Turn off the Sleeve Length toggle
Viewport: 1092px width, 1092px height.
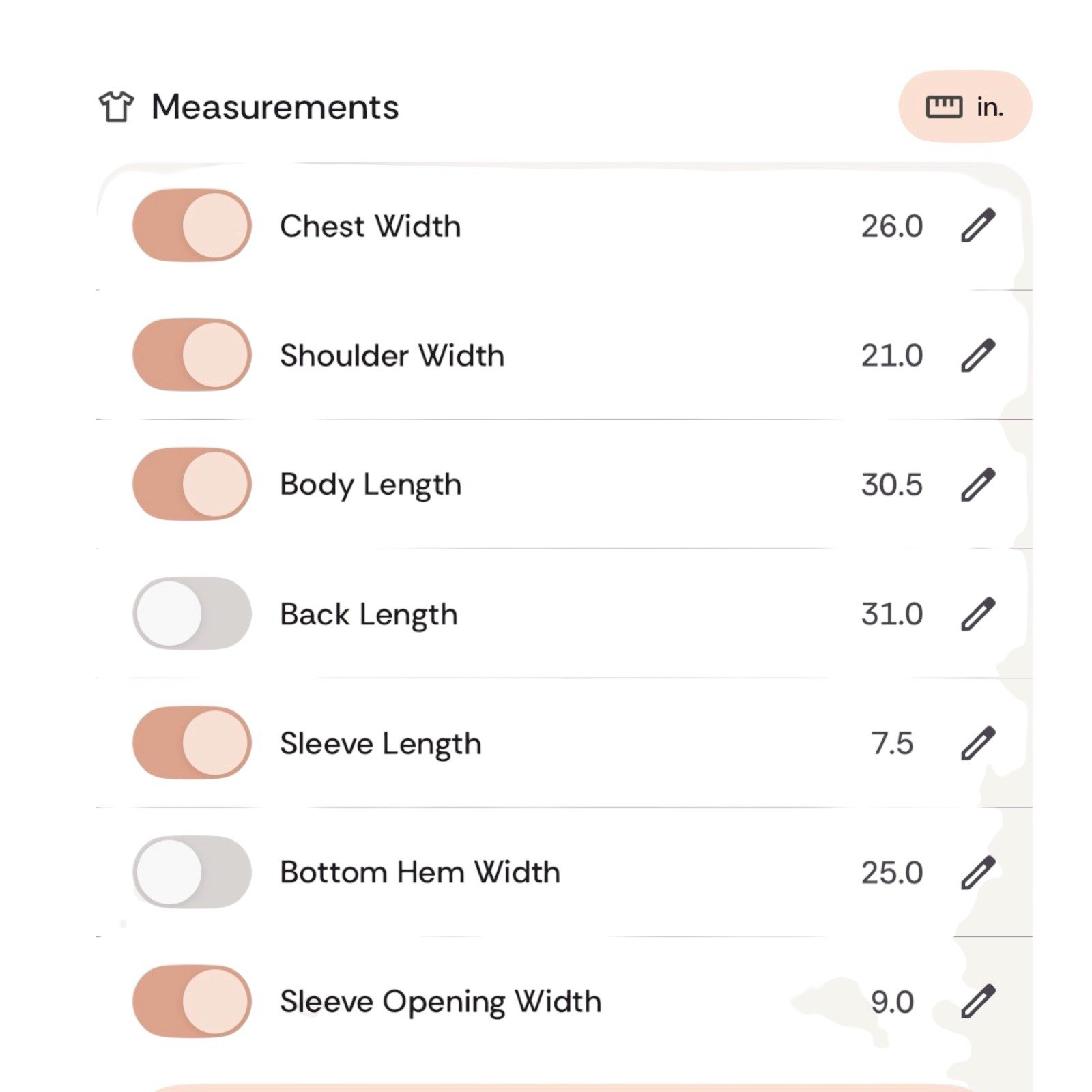point(192,743)
